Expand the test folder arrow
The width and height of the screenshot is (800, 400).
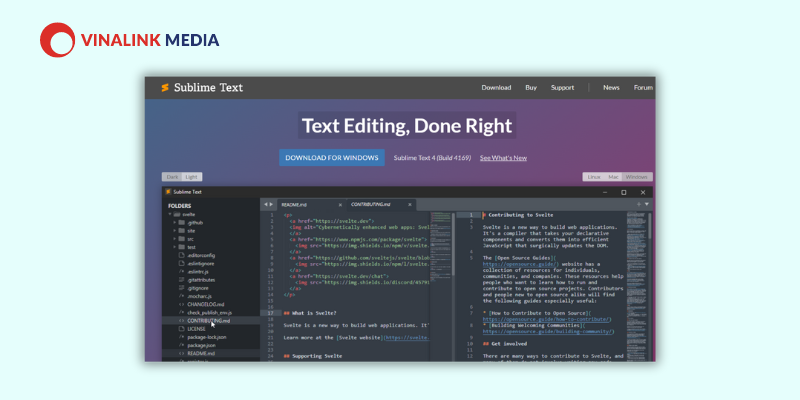174,247
